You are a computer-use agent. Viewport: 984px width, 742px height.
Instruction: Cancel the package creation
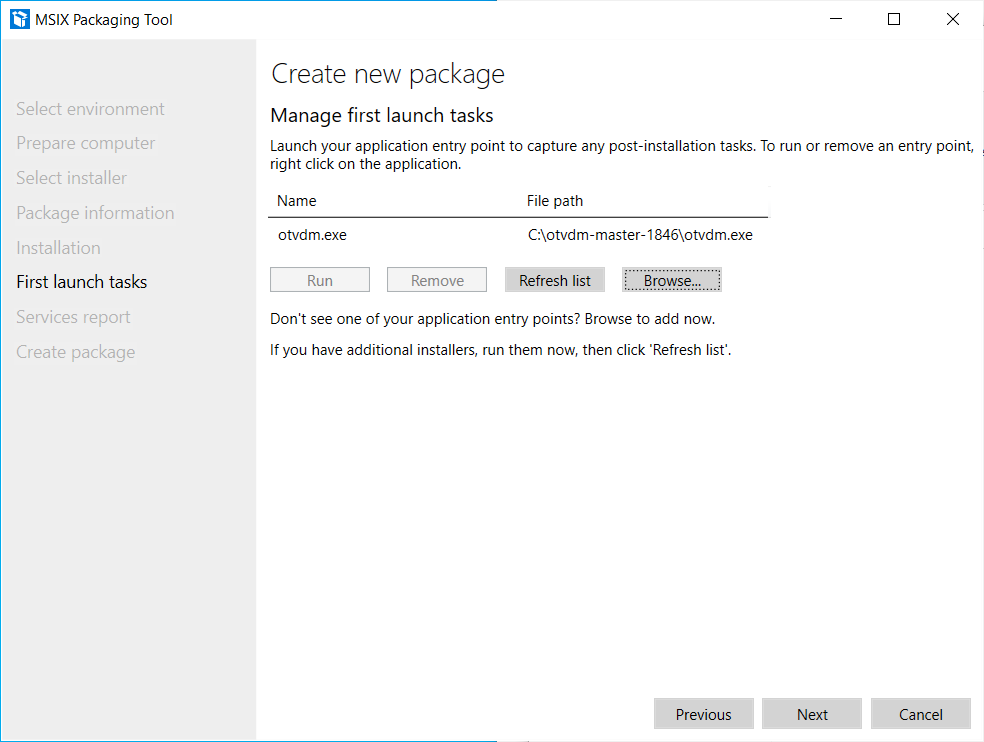click(921, 714)
